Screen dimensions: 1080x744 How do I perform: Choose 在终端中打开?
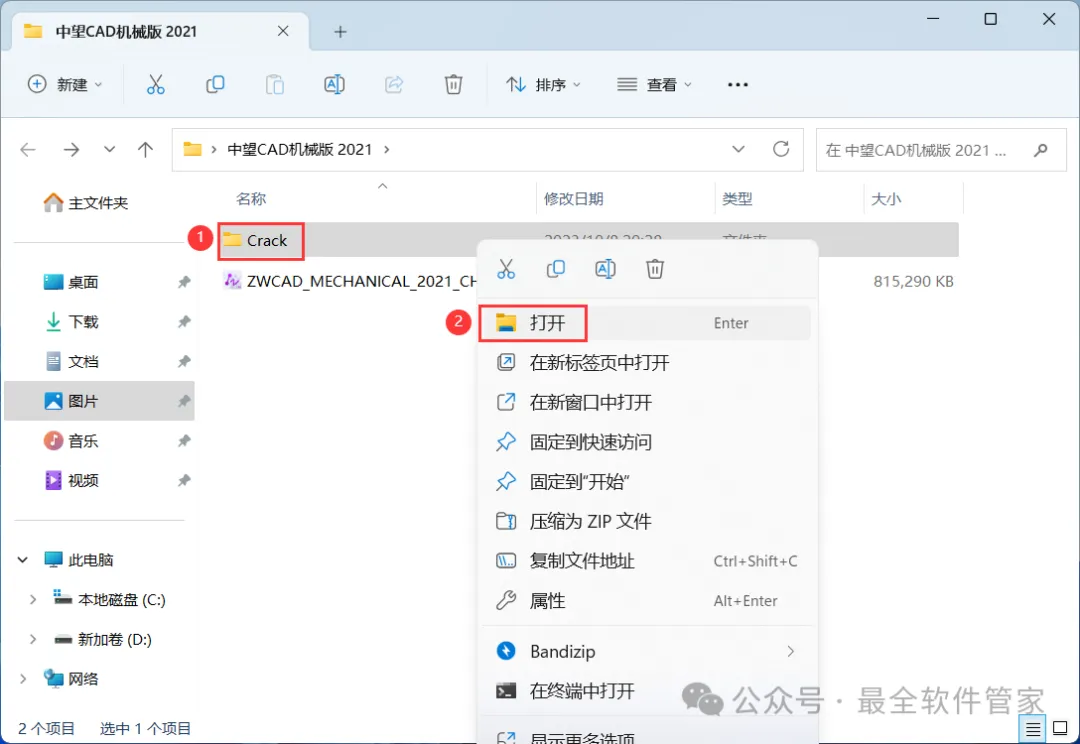(645, 691)
